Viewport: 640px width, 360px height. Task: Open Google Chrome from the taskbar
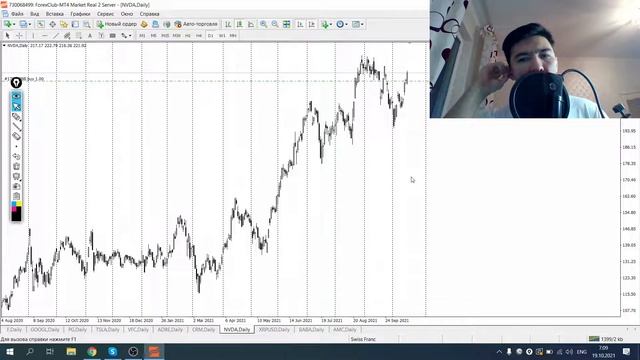(92, 351)
